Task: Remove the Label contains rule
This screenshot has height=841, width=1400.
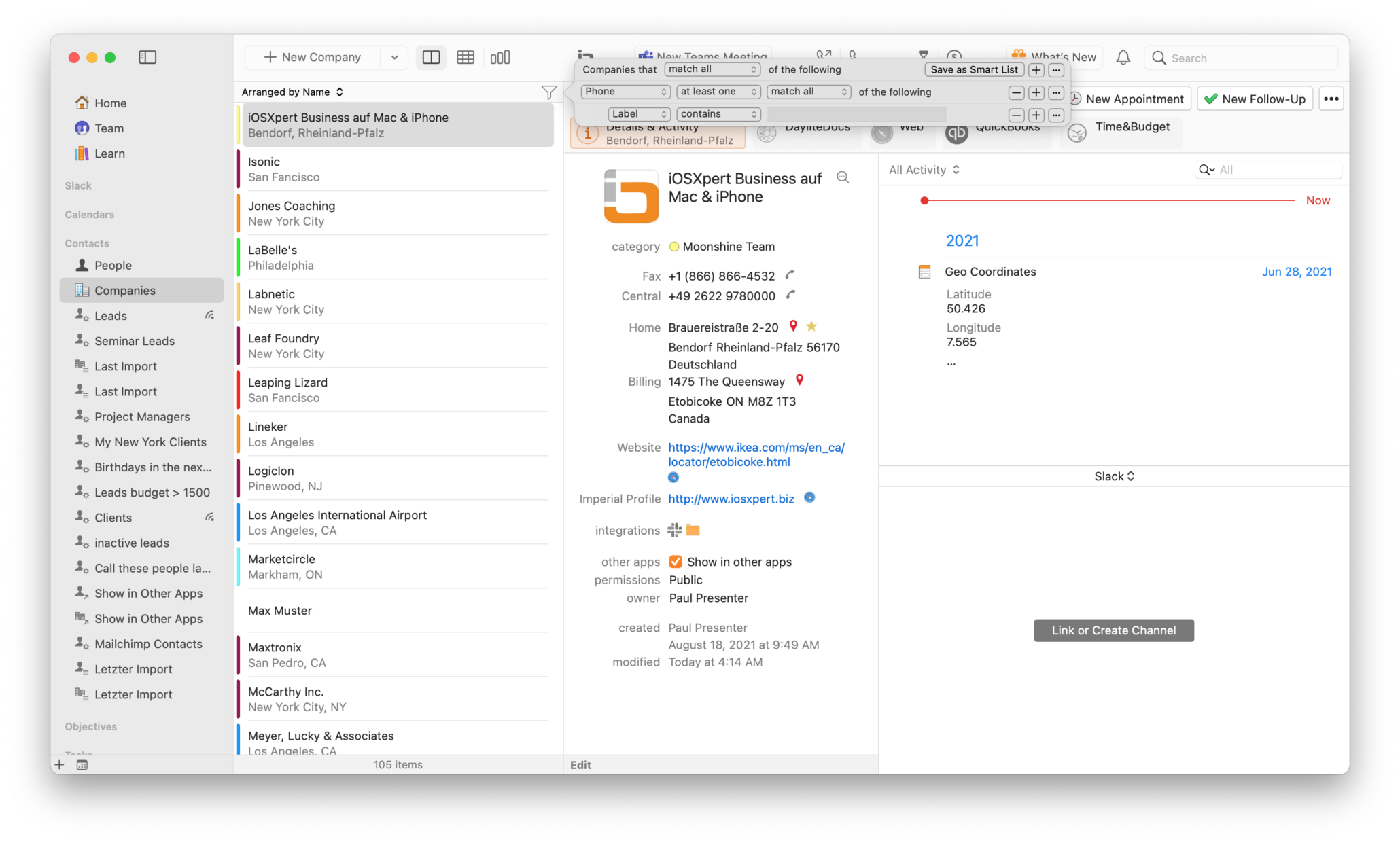Action: pos(1016,115)
